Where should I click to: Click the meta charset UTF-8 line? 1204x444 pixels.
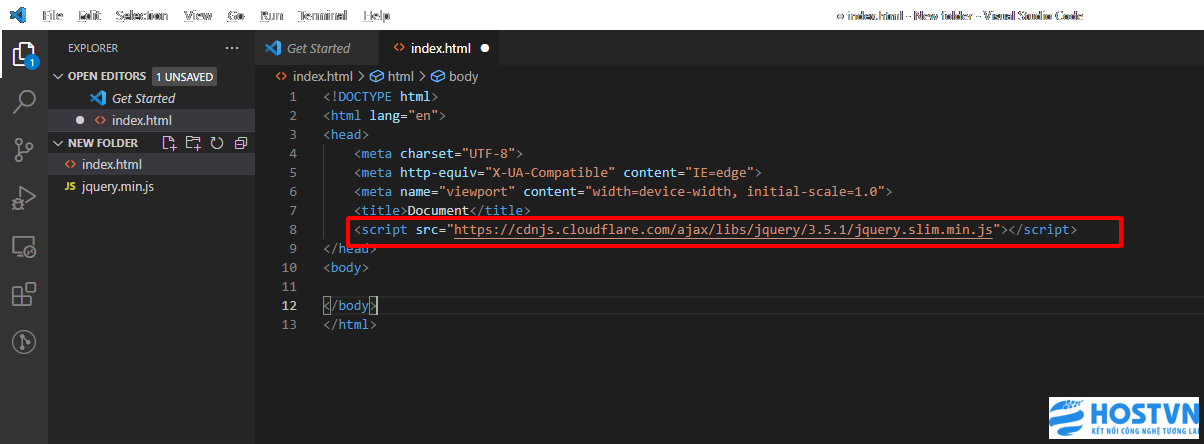pyautogui.click(x=439, y=154)
